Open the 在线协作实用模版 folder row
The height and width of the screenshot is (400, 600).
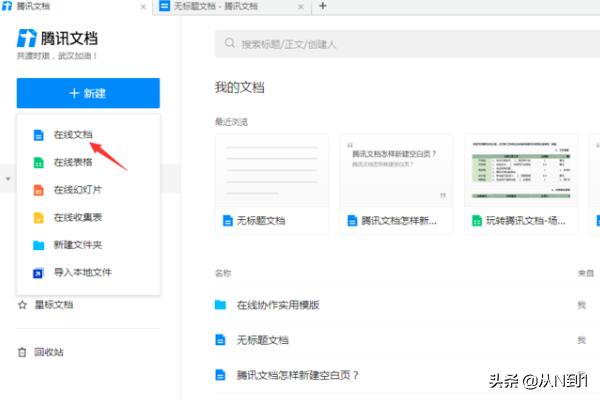pyautogui.click(x=407, y=305)
